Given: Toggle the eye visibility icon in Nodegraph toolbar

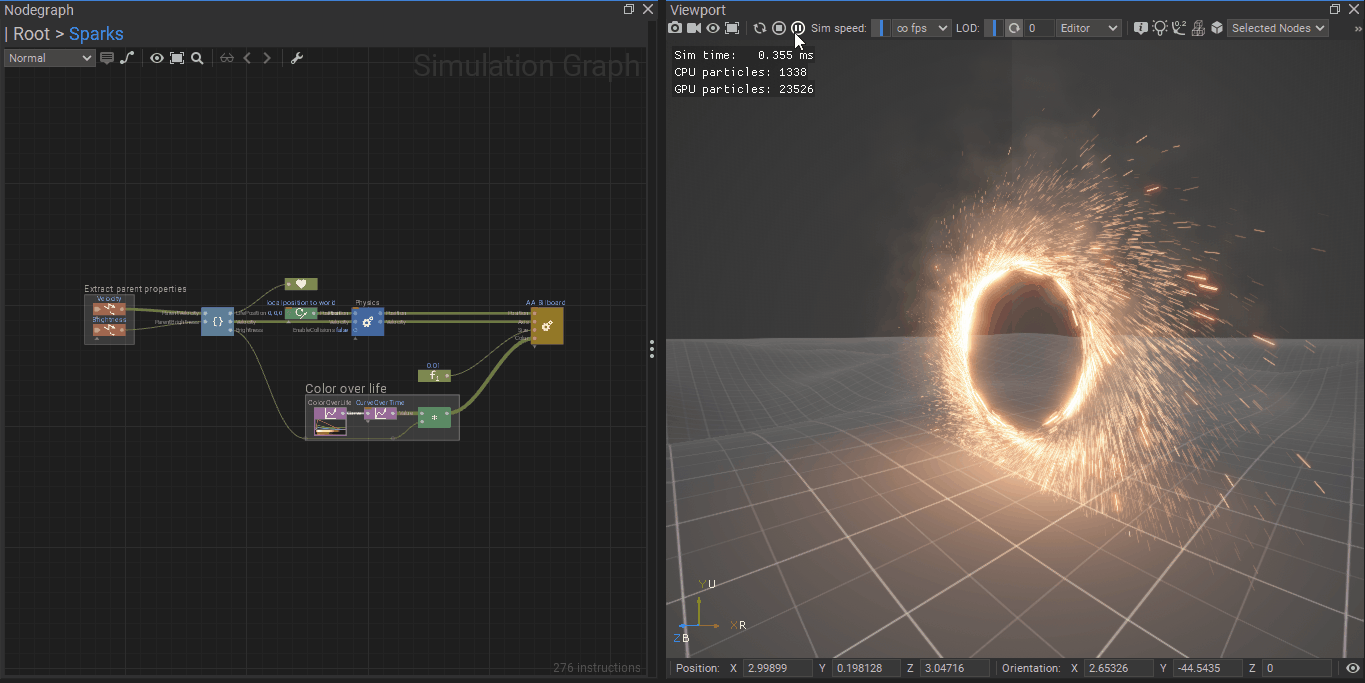Looking at the screenshot, I should coord(157,58).
